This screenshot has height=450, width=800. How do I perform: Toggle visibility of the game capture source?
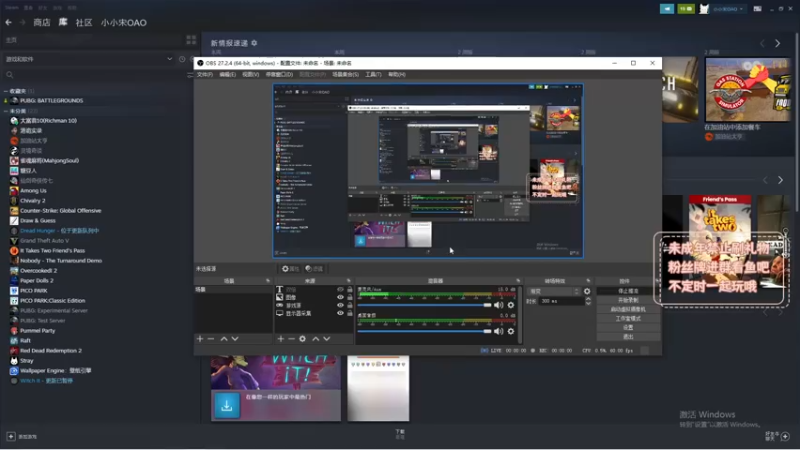coord(340,305)
